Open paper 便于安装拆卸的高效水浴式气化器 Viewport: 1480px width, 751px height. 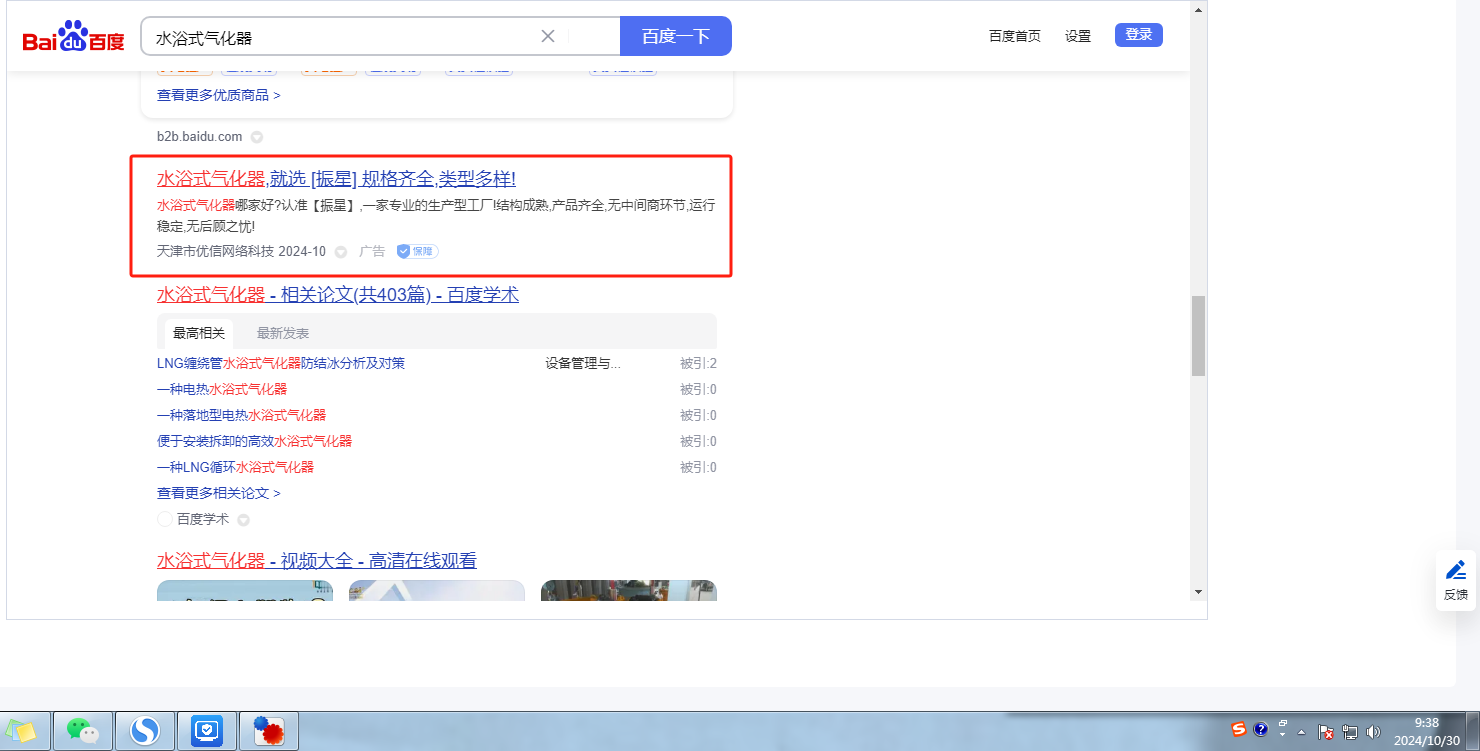(x=254, y=441)
